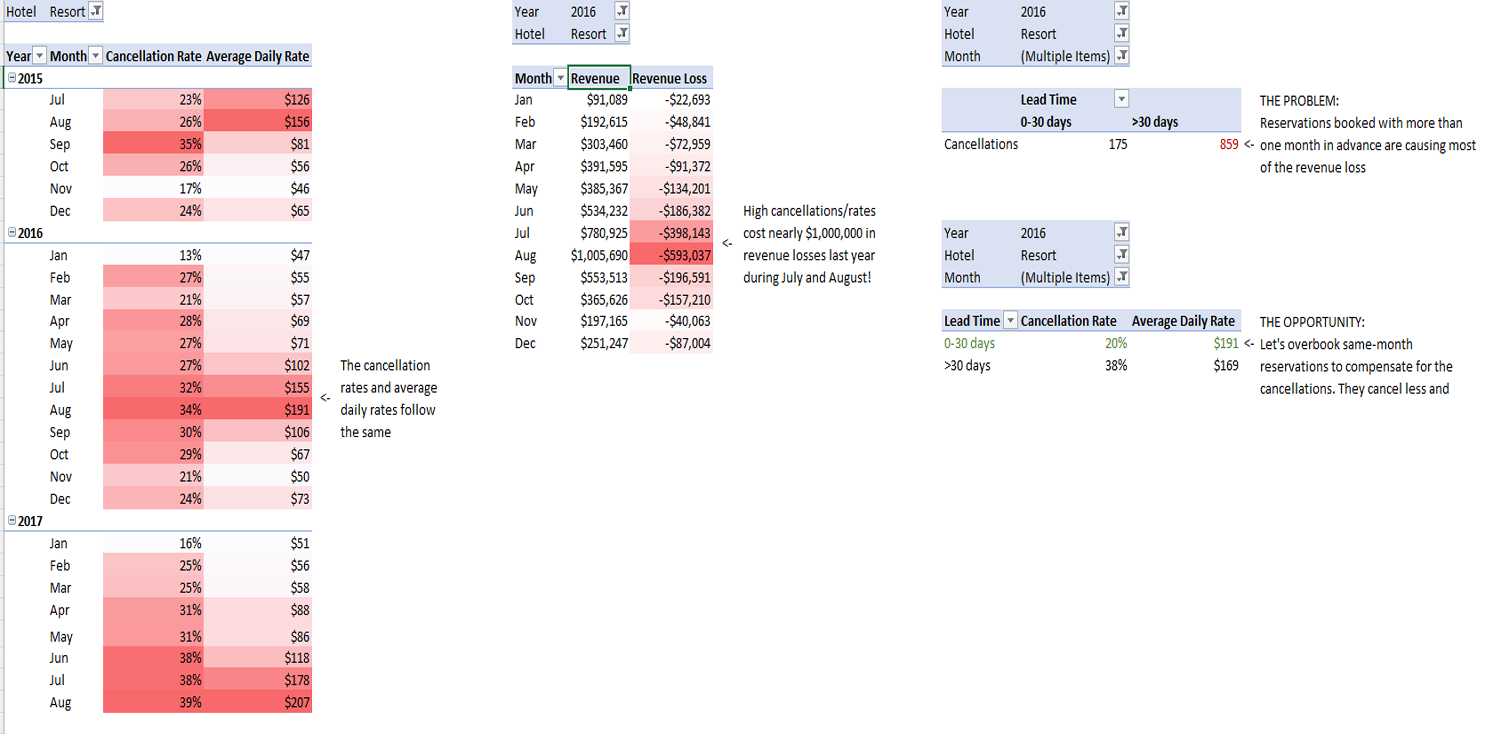
Task: Open Month dropdown in the Revenue table header
Action: (x=560, y=79)
